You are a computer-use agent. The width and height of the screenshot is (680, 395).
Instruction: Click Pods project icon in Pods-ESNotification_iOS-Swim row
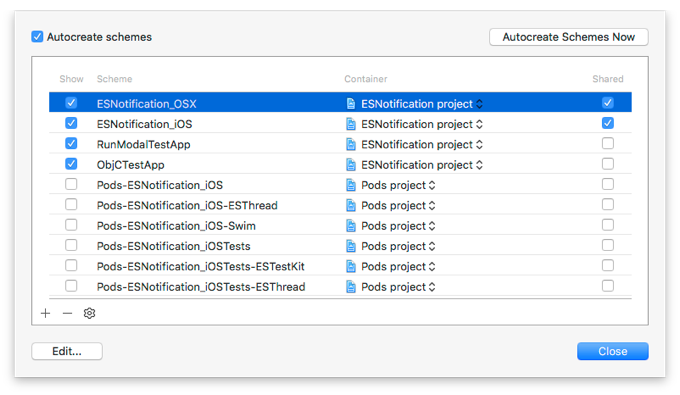click(x=351, y=225)
